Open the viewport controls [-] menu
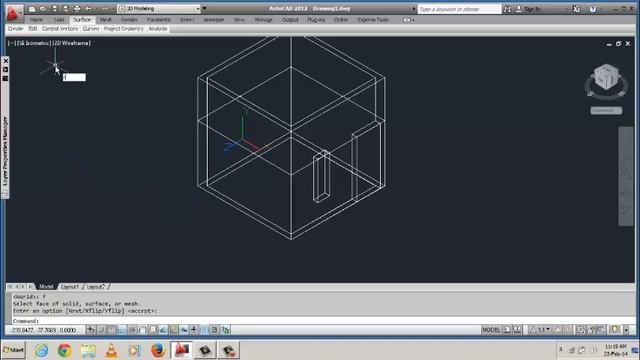 coord(11,43)
